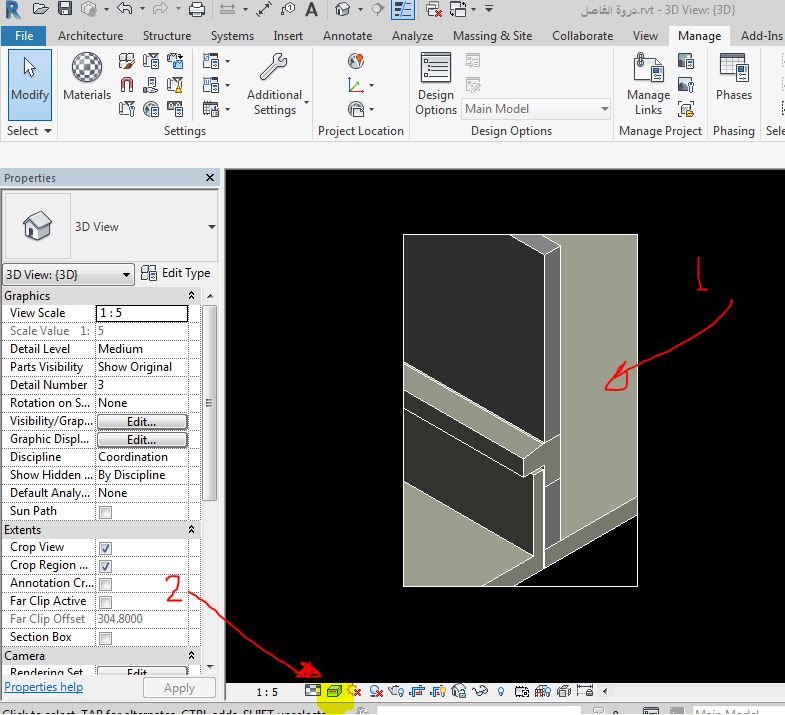Open the Visual Style menu icon
Image resolution: width=785 pixels, height=715 pixels.
coord(334,691)
